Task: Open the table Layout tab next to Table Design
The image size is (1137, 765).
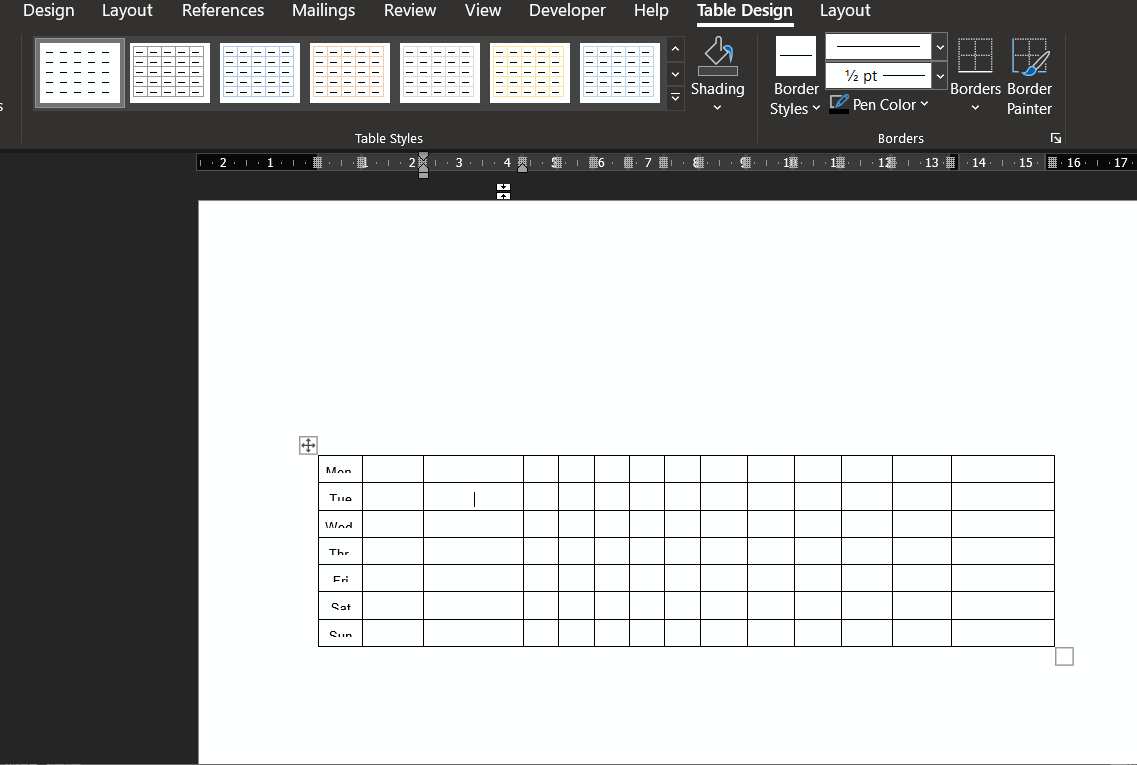Action: [845, 11]
